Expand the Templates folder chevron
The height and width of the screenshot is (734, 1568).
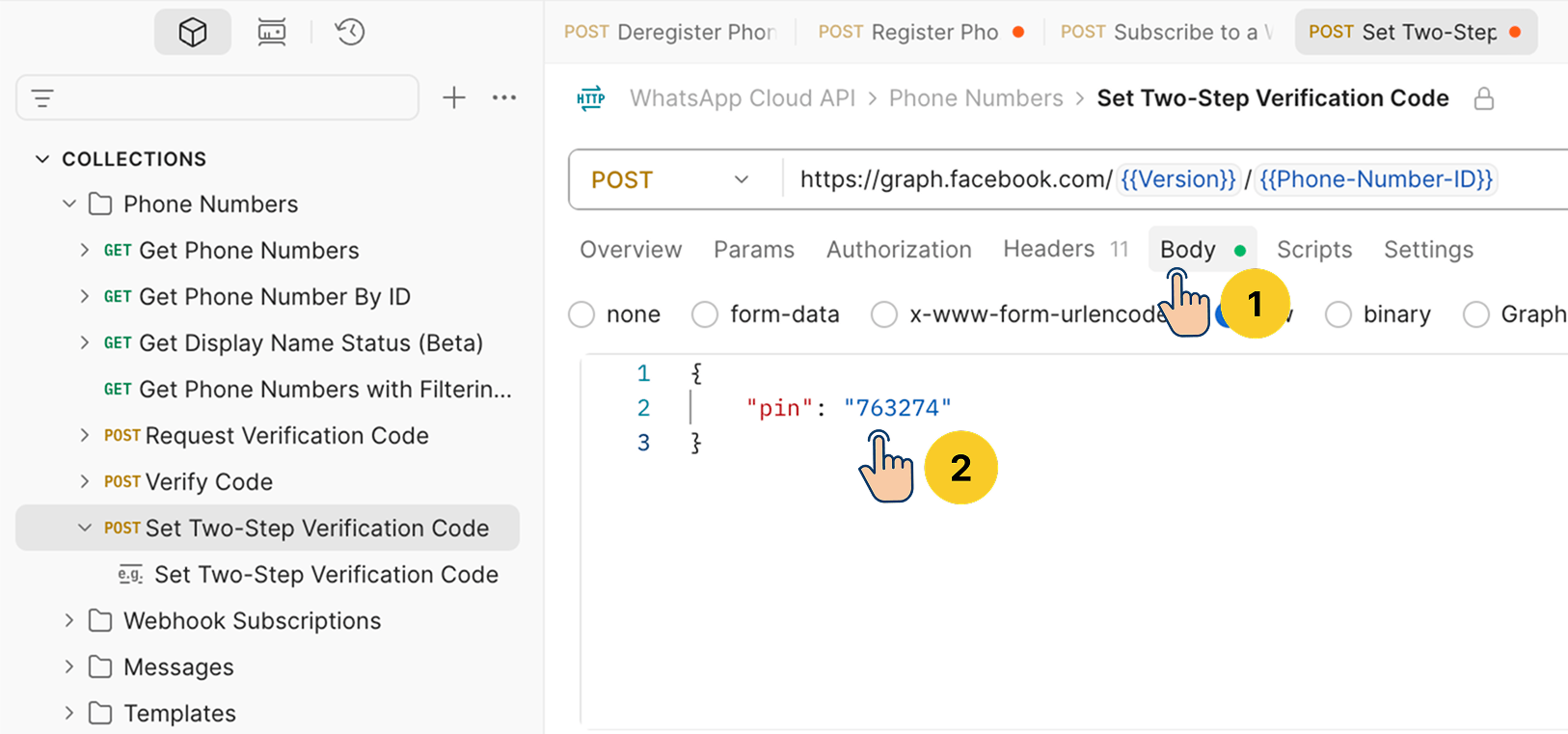point(69,713)
